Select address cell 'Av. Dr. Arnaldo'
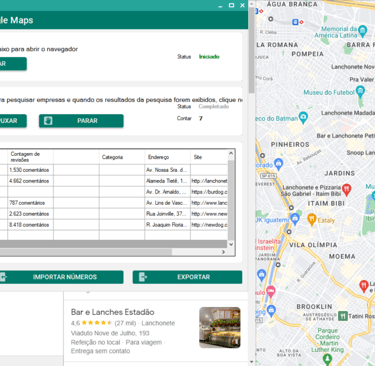 coord(167,192)
